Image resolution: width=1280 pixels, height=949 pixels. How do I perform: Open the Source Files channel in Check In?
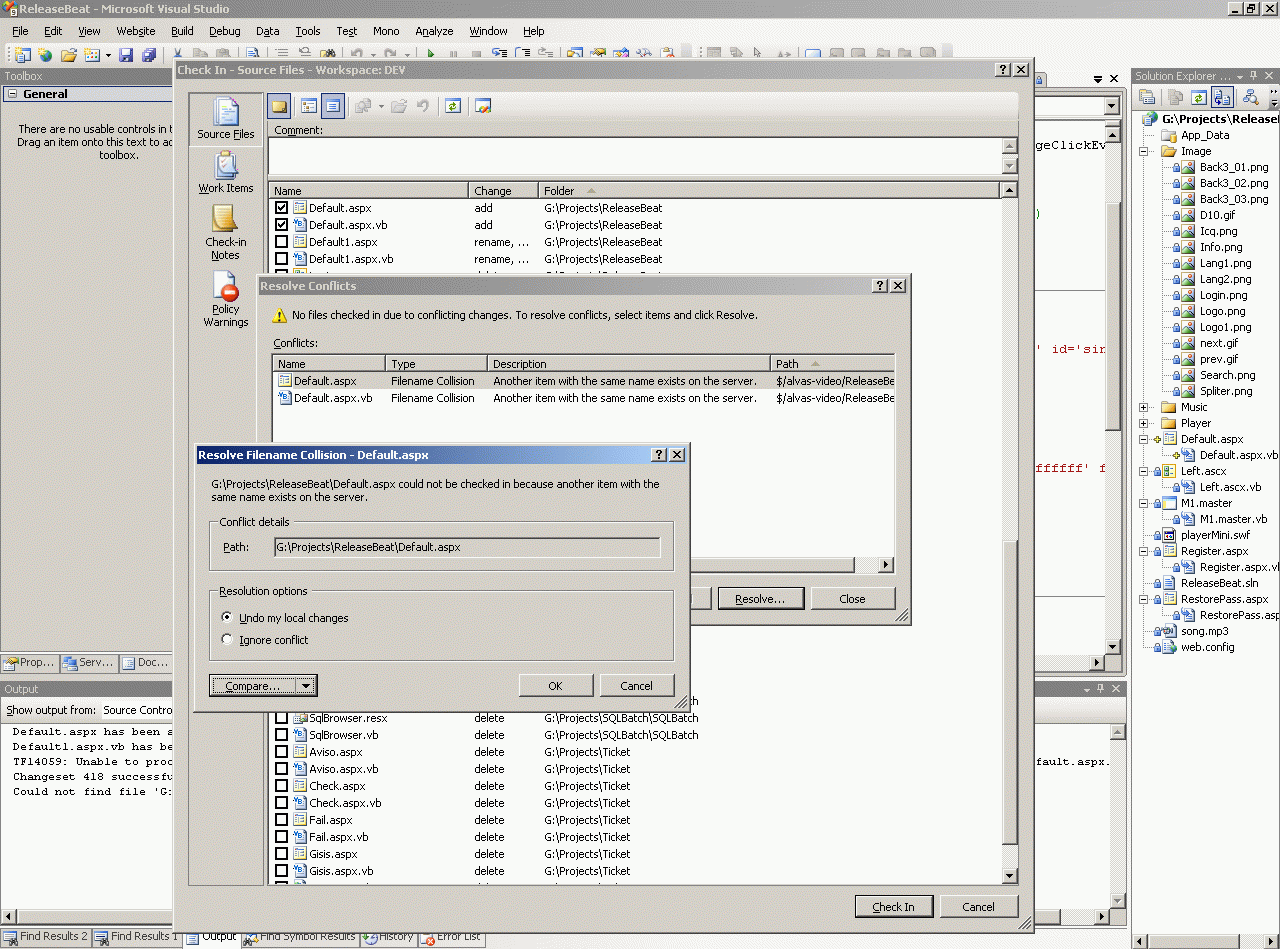click(225, 120)
